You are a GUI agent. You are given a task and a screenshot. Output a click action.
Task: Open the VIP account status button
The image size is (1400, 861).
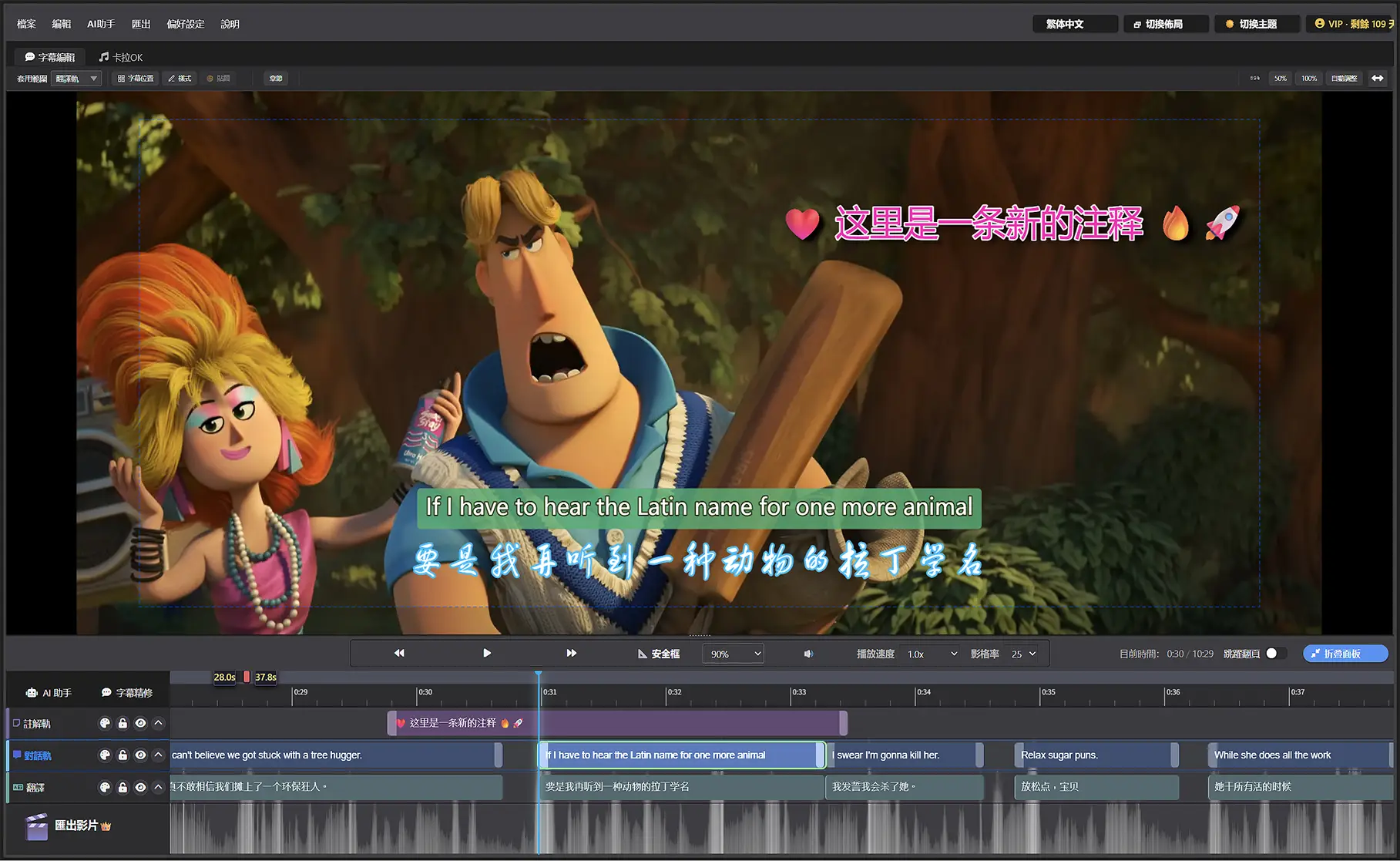1352,24
